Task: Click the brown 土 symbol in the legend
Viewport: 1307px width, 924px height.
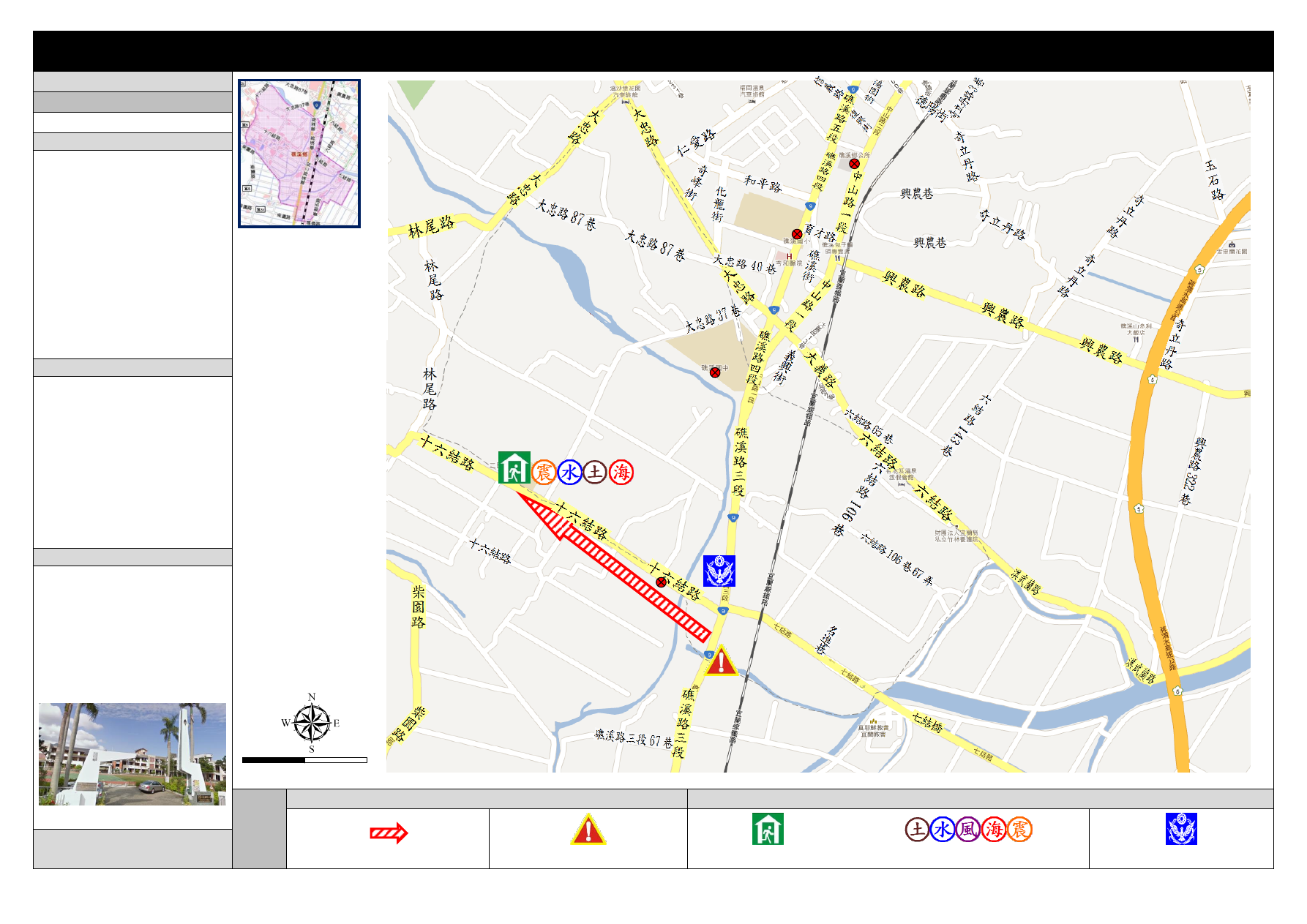Action: (917, 830)
